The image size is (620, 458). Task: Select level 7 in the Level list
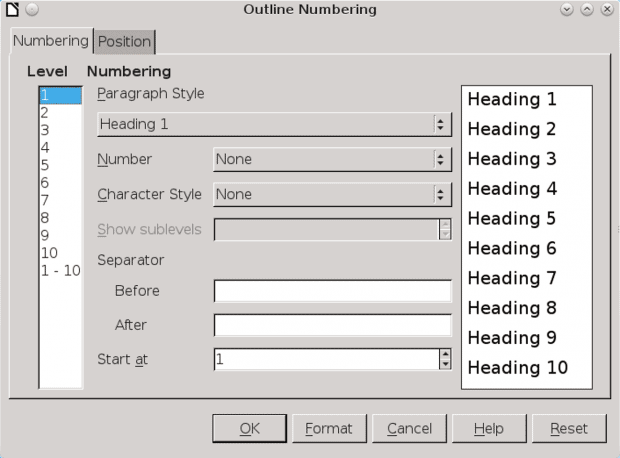pos(61,200)
